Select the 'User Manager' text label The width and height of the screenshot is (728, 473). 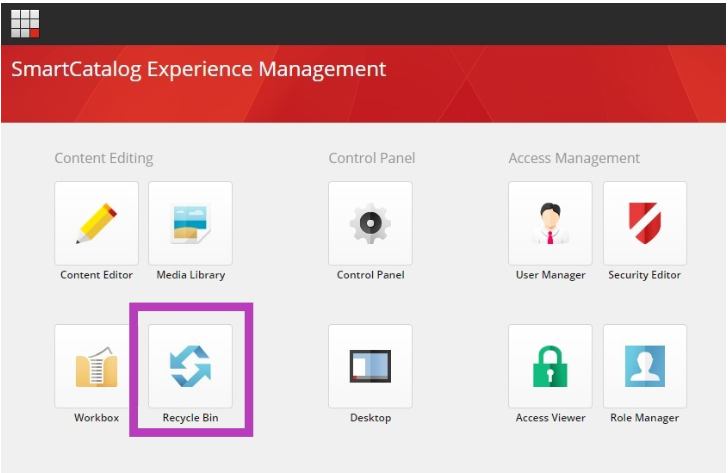pos(551,275)
